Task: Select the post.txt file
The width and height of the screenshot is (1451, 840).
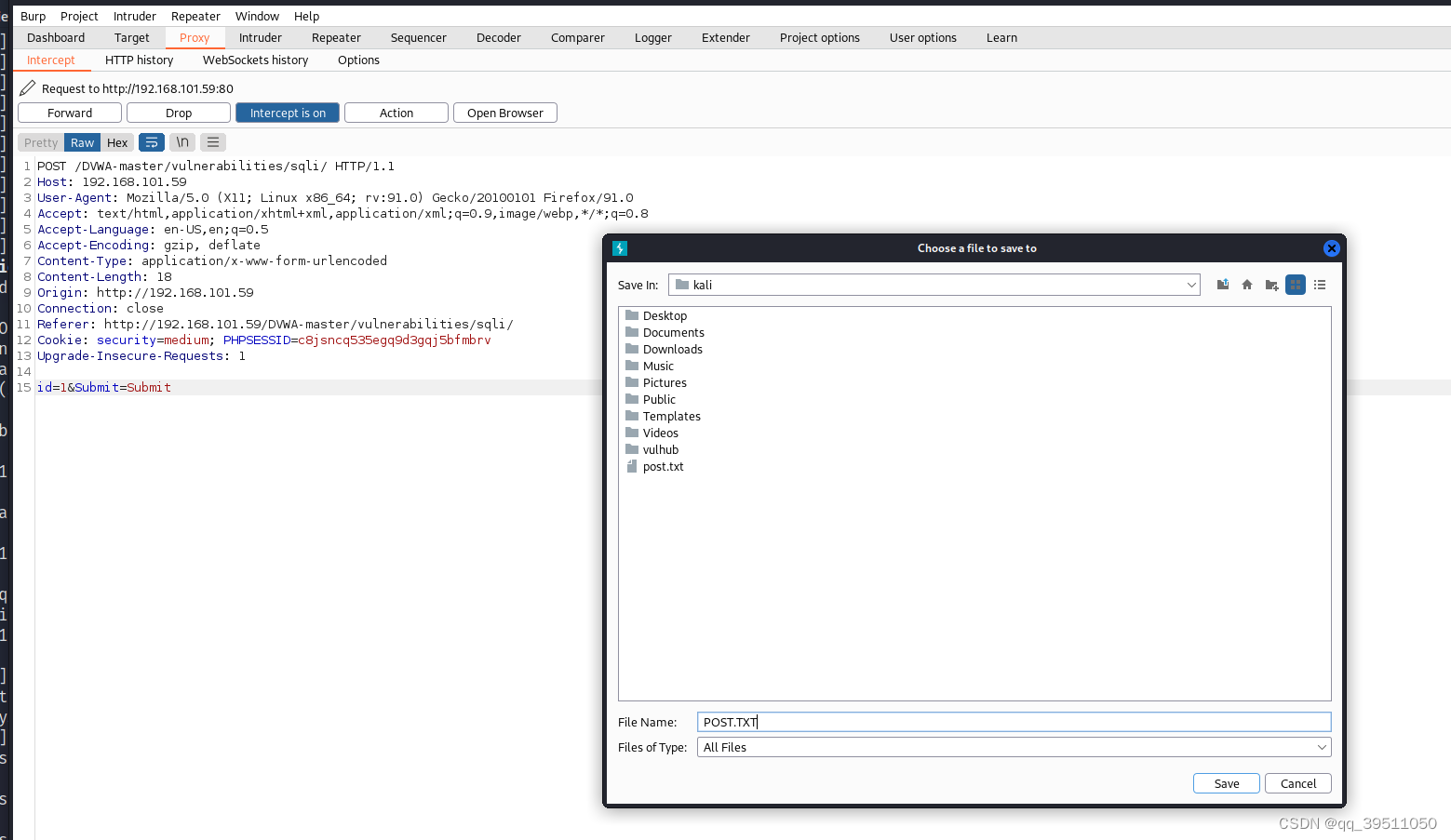Action: tap(653, 467)
